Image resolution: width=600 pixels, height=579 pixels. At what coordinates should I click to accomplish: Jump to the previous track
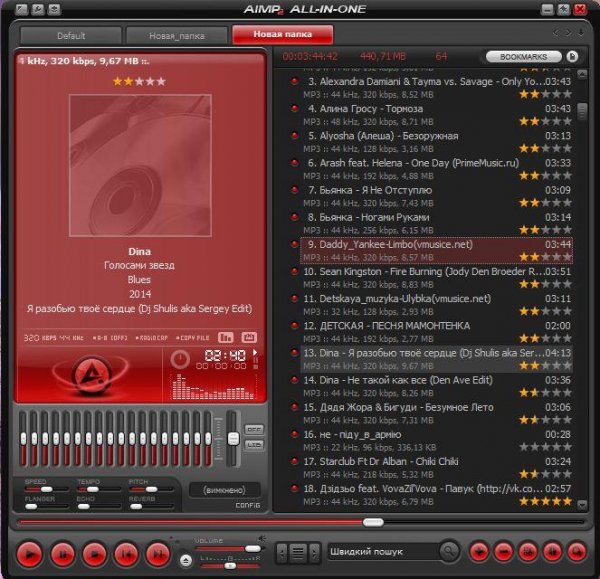126,553
